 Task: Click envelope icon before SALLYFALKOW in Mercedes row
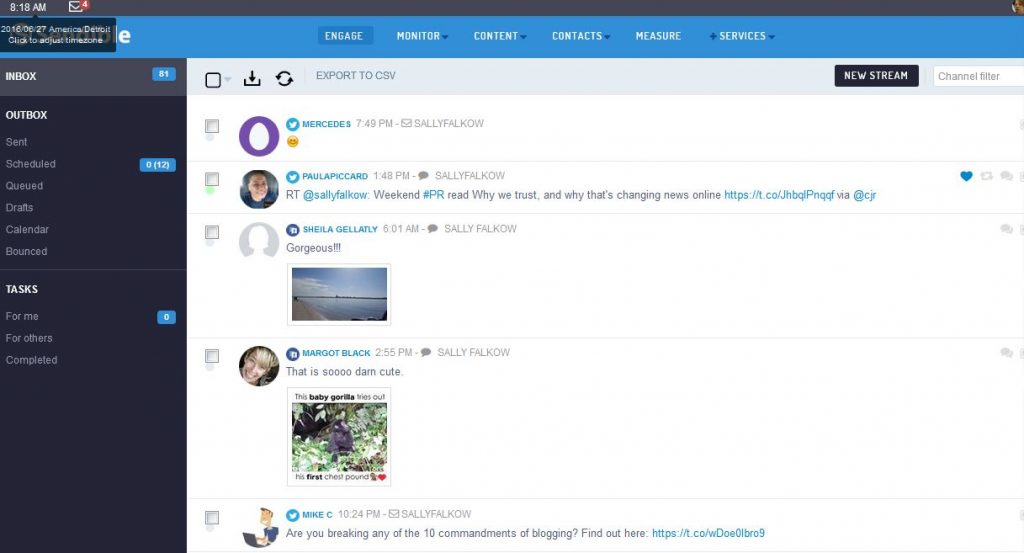click(x=406, y=123)
